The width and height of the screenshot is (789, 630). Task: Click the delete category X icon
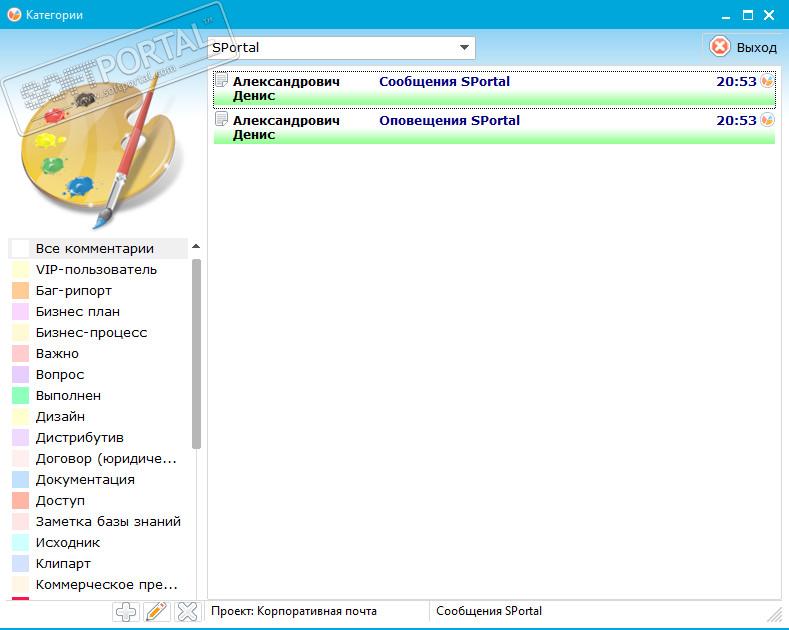[x=188, y=611]
